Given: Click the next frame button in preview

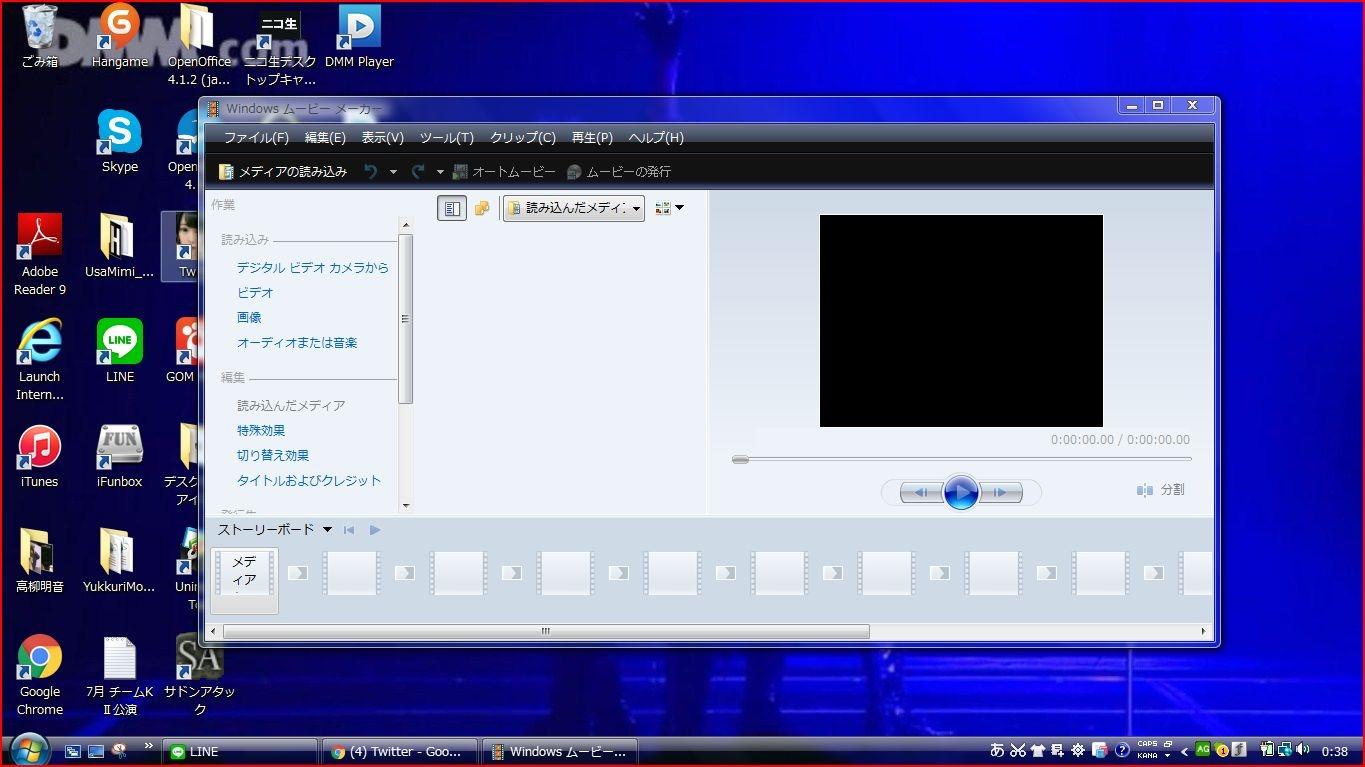Looking at the screenshot, I should pos(1001,492).
